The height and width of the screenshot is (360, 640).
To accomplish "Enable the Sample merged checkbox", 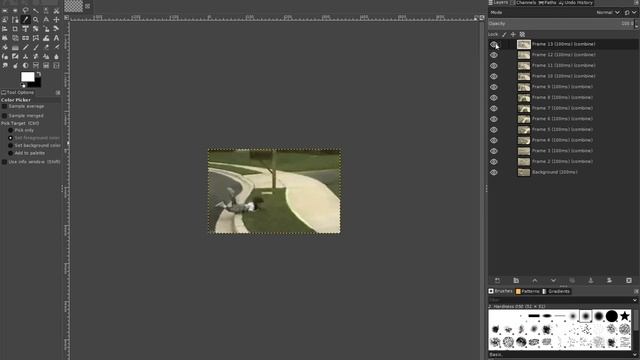I will click(x=4, y=116).
